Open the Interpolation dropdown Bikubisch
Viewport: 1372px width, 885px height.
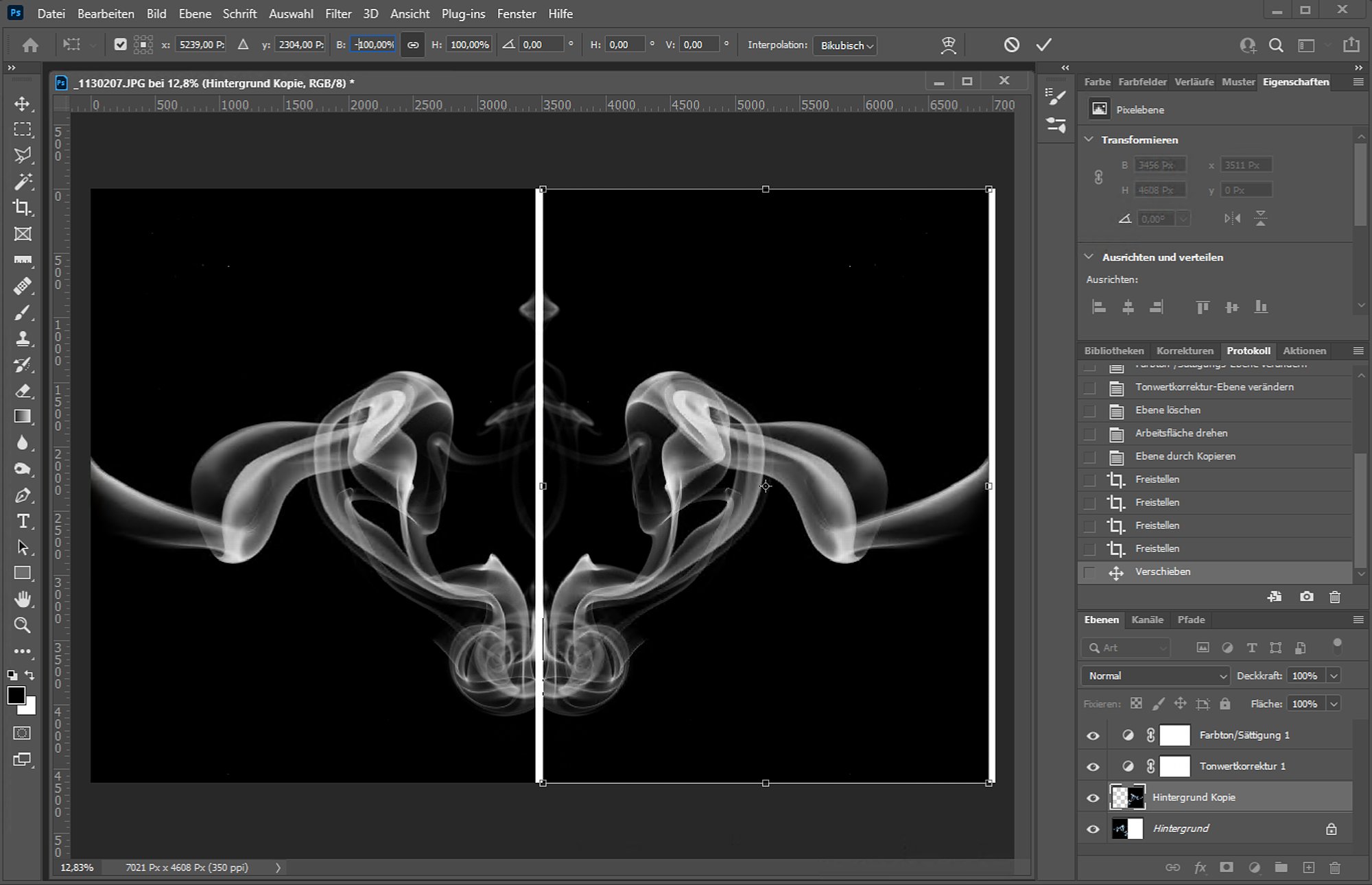845,46
